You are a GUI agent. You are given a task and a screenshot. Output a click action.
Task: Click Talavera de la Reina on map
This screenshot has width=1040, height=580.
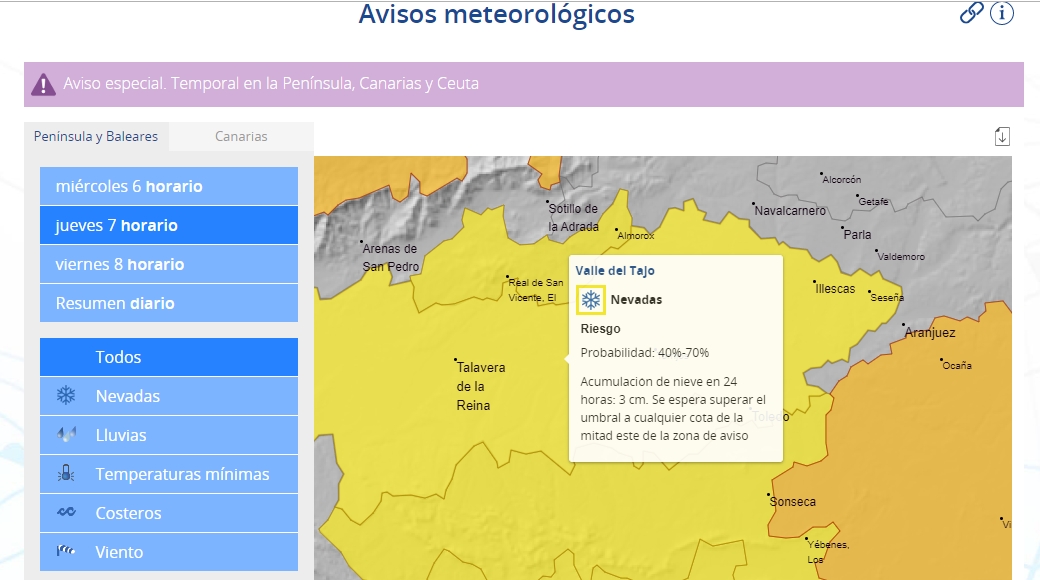480,386
